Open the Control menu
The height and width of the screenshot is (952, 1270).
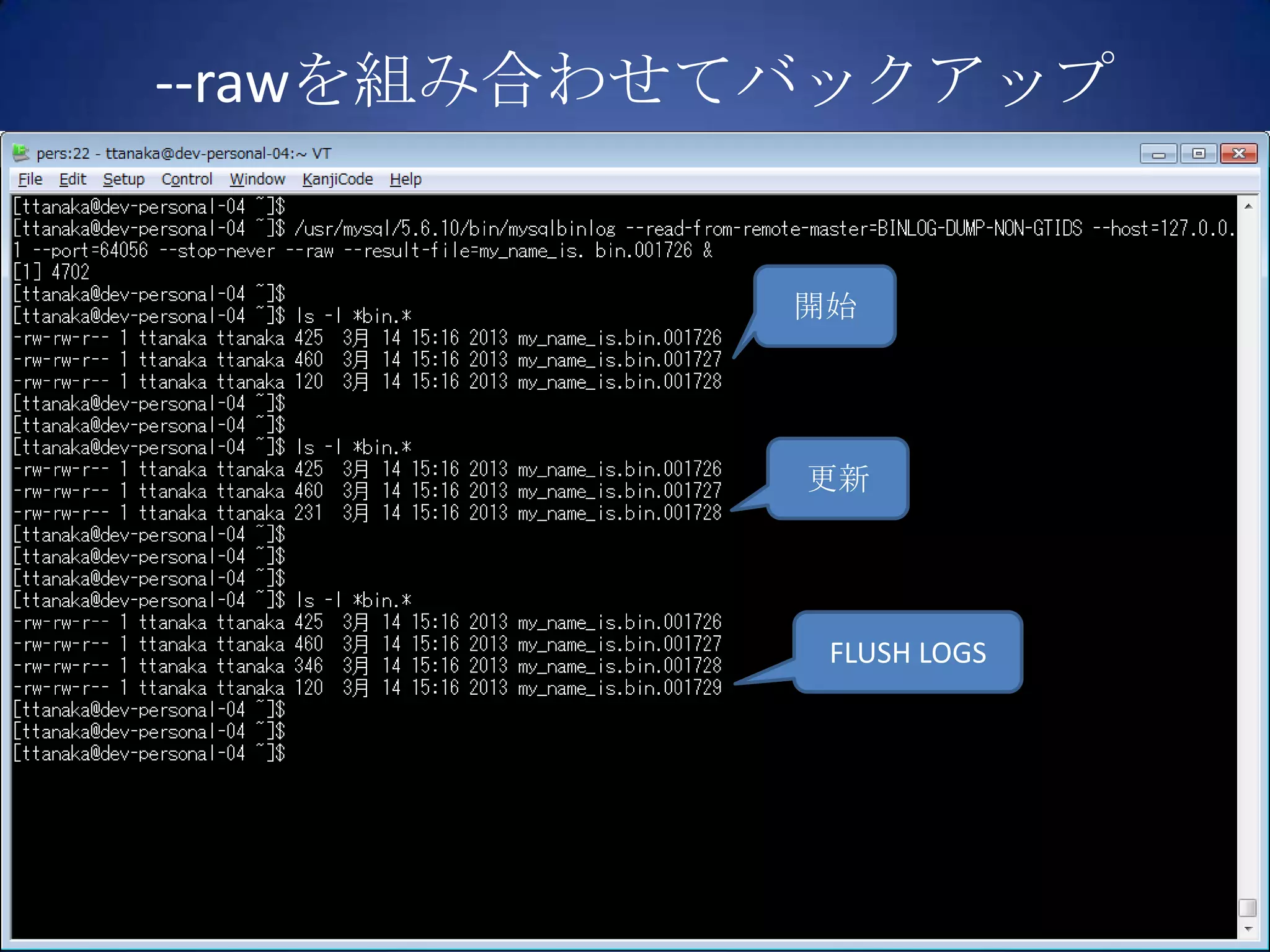tap(187, 179)
